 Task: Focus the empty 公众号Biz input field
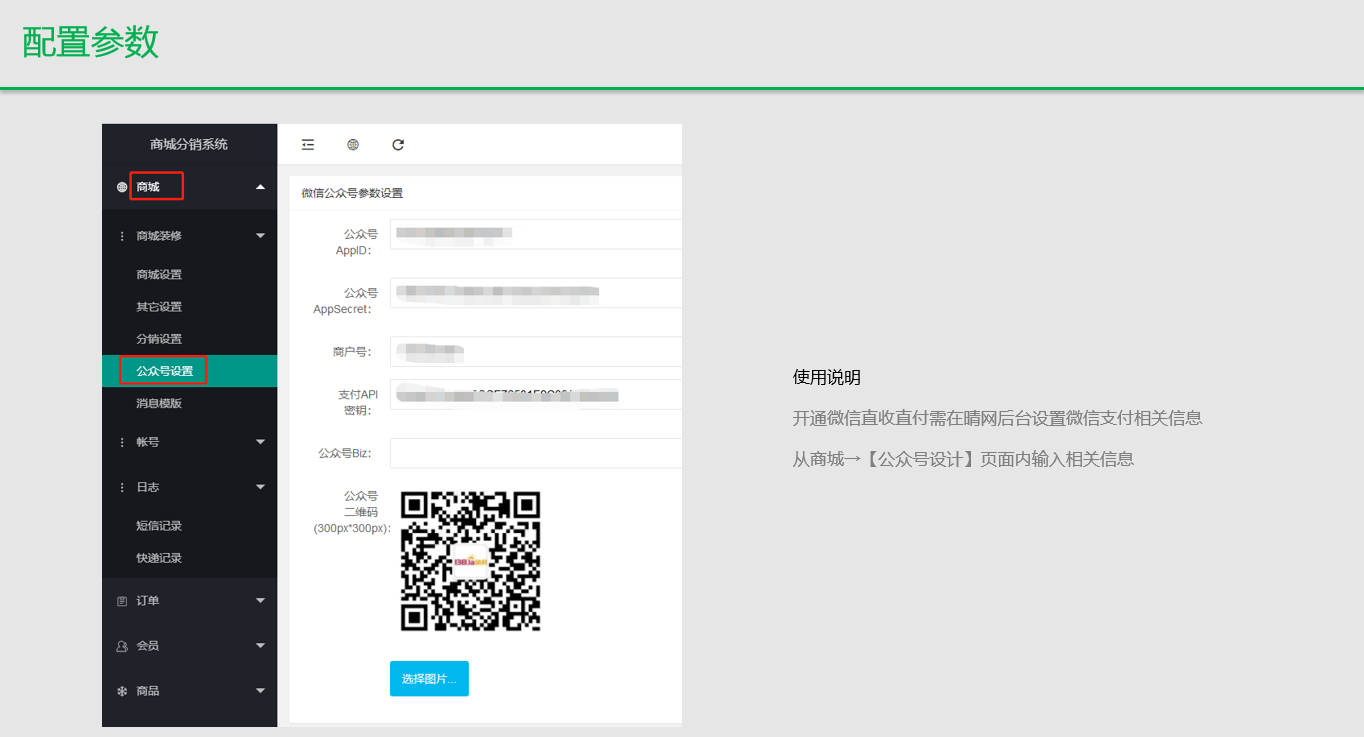tap(536, 453)
